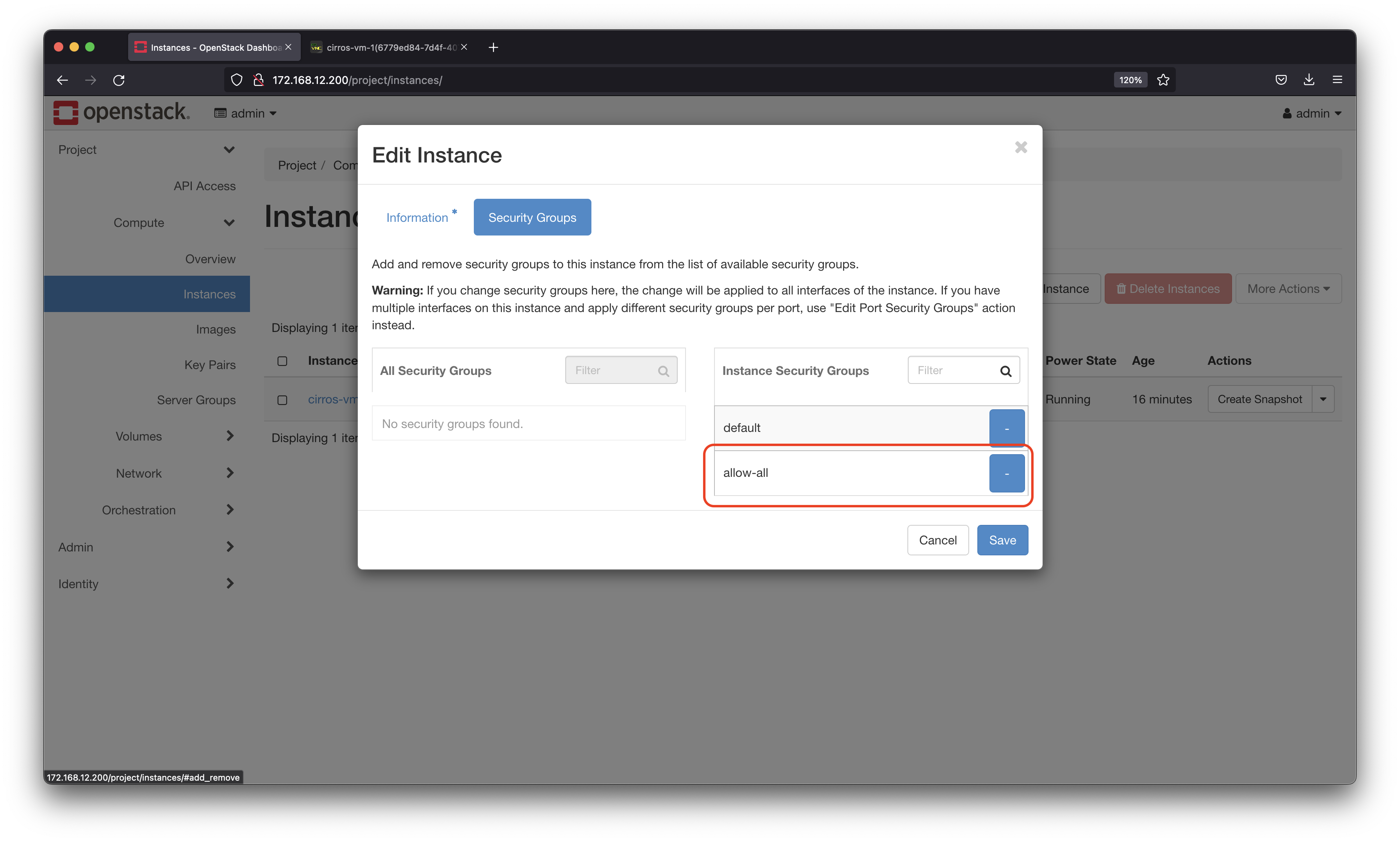
Task: Bookmark this page with the star
Action: point(1163,80)
